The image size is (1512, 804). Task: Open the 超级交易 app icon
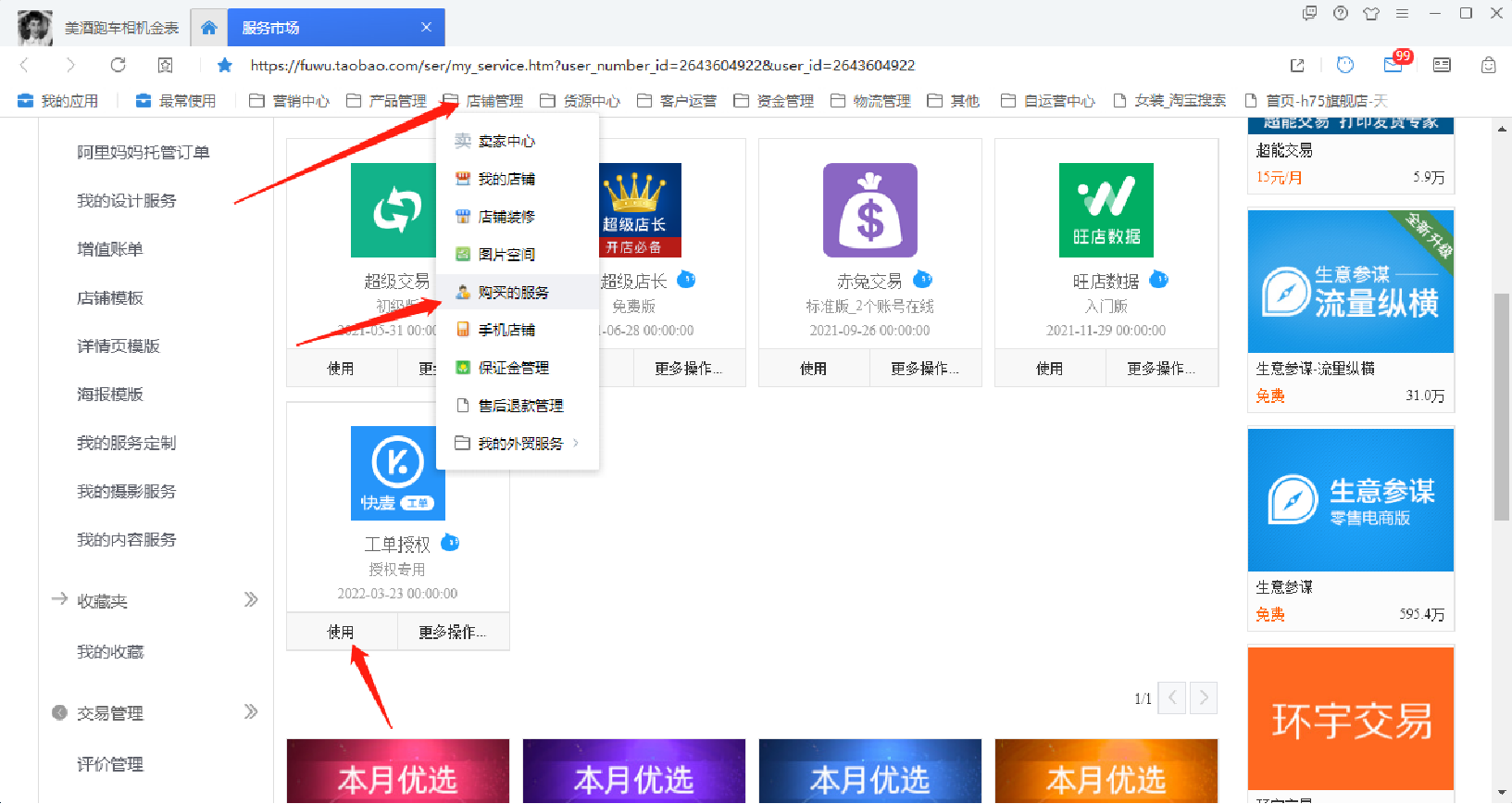[x=394, y=210]
